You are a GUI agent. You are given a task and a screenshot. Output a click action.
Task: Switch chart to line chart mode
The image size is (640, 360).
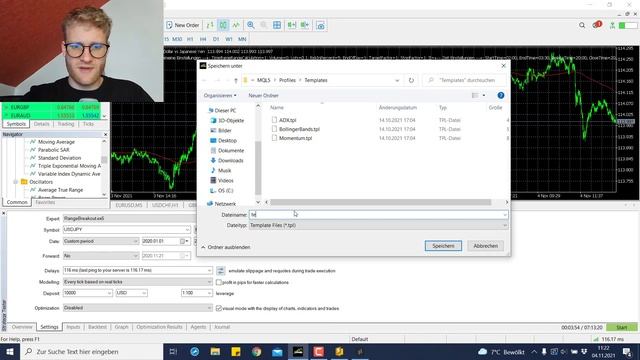236,25
